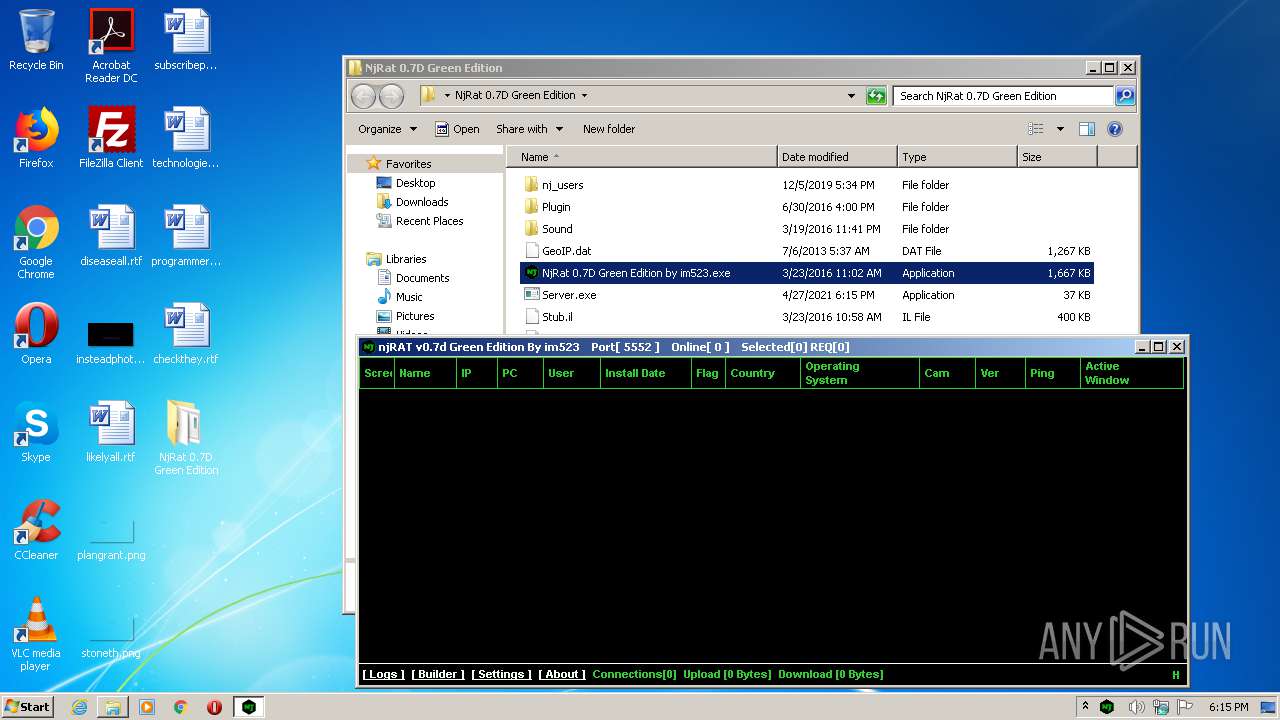Click the Explorer help question mark icon
This screenshot has width=1280, height=720.
1115,129
